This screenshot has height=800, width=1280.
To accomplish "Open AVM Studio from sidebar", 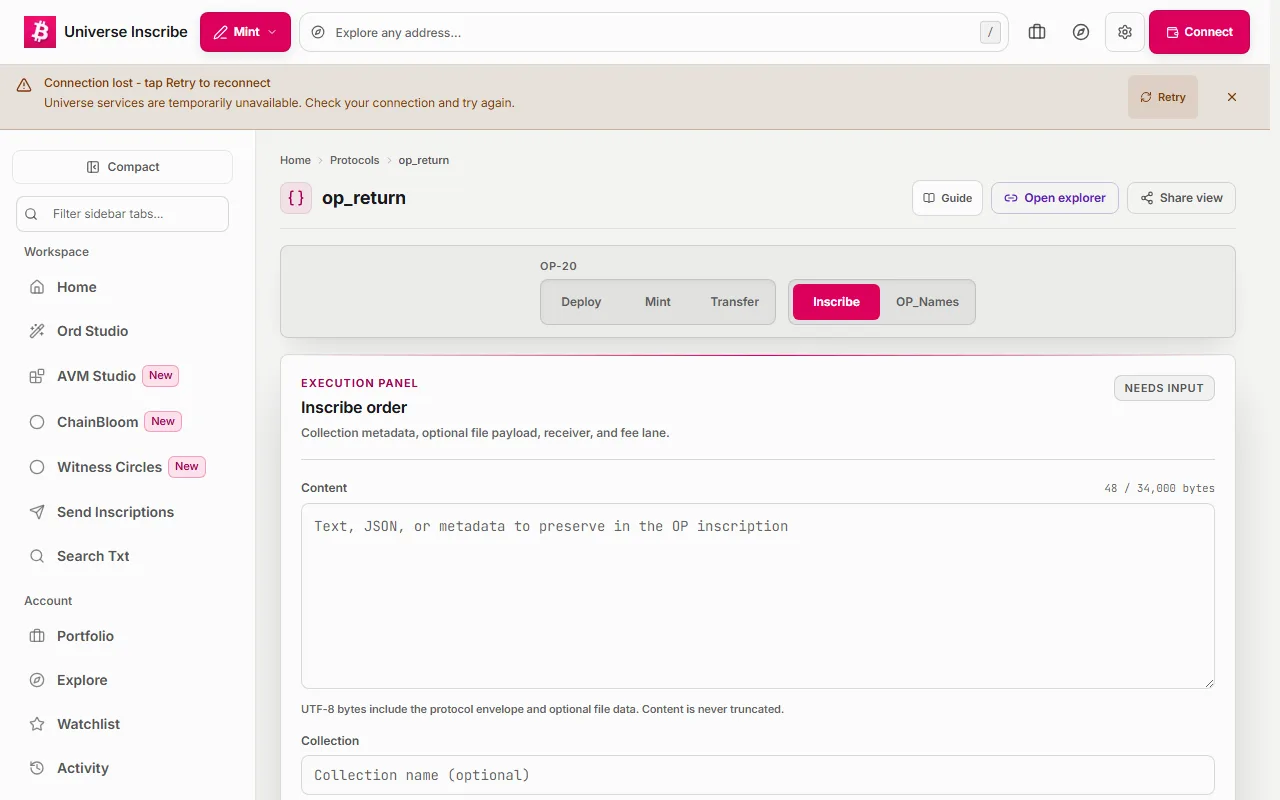I will click(x=122, y=376).
